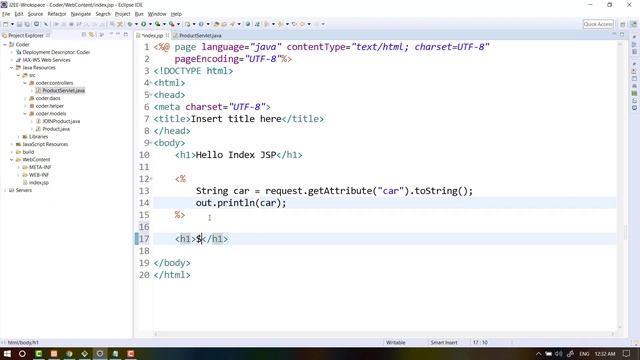The image size is (640, 360).
Task: Expand the Libraries node
Action: [18, 137]
